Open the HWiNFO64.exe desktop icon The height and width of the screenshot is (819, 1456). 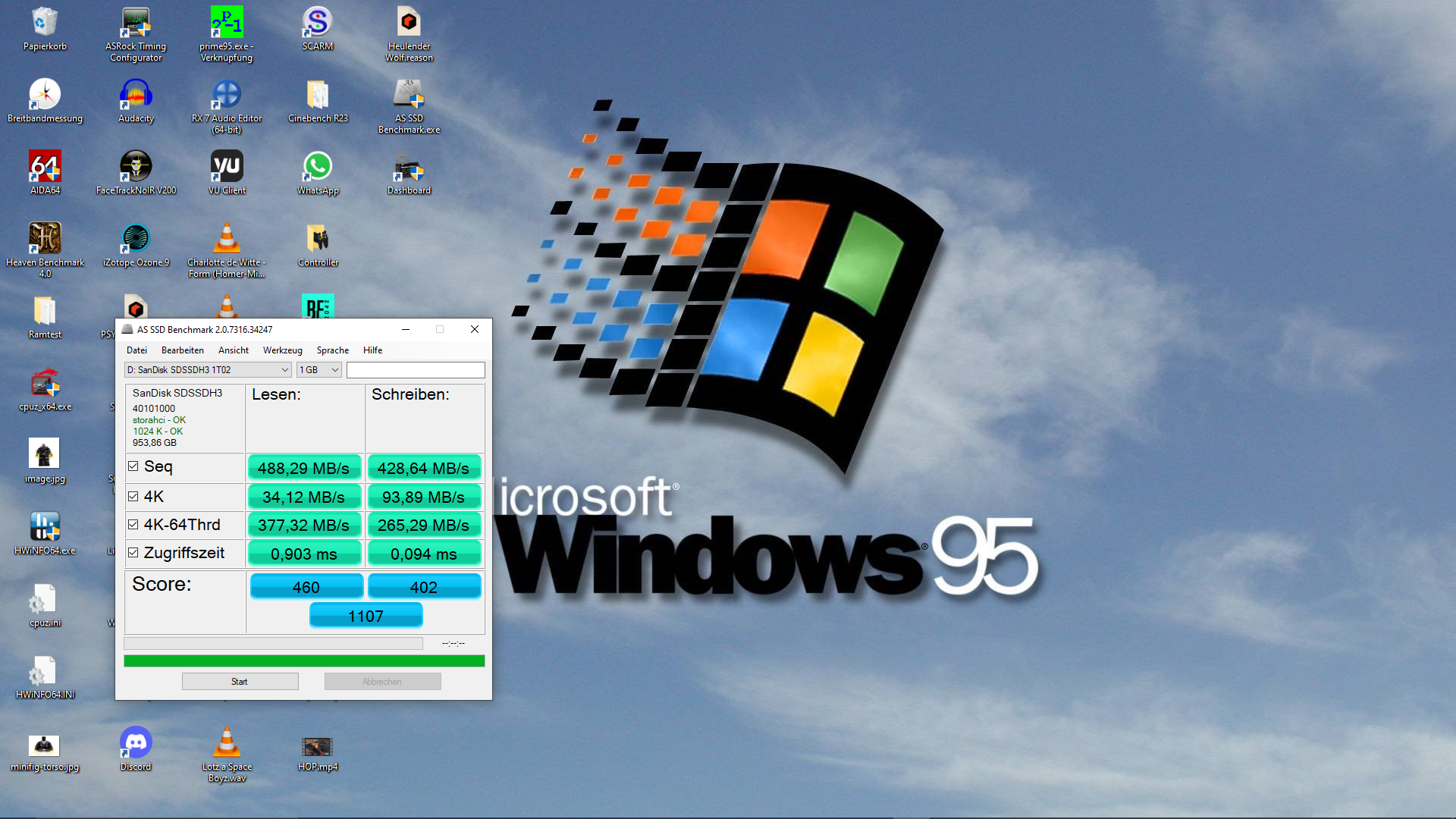click(x=45, y=527)
